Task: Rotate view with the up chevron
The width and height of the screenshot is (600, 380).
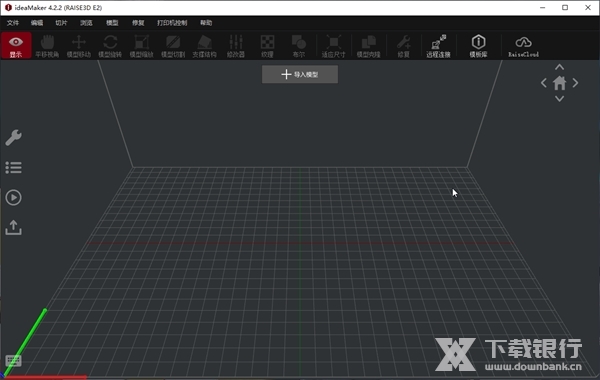Action: [559, 67]
